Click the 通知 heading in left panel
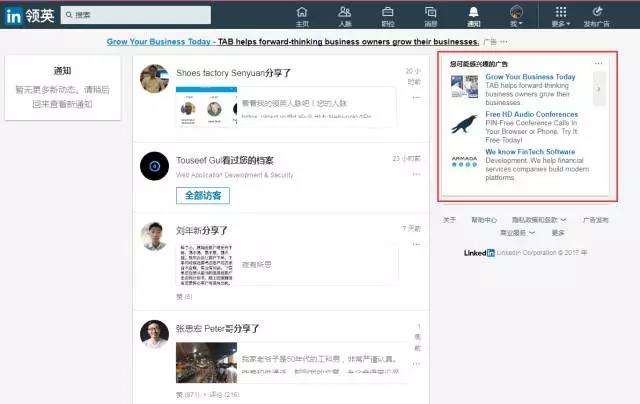 [x=62, y=71]
